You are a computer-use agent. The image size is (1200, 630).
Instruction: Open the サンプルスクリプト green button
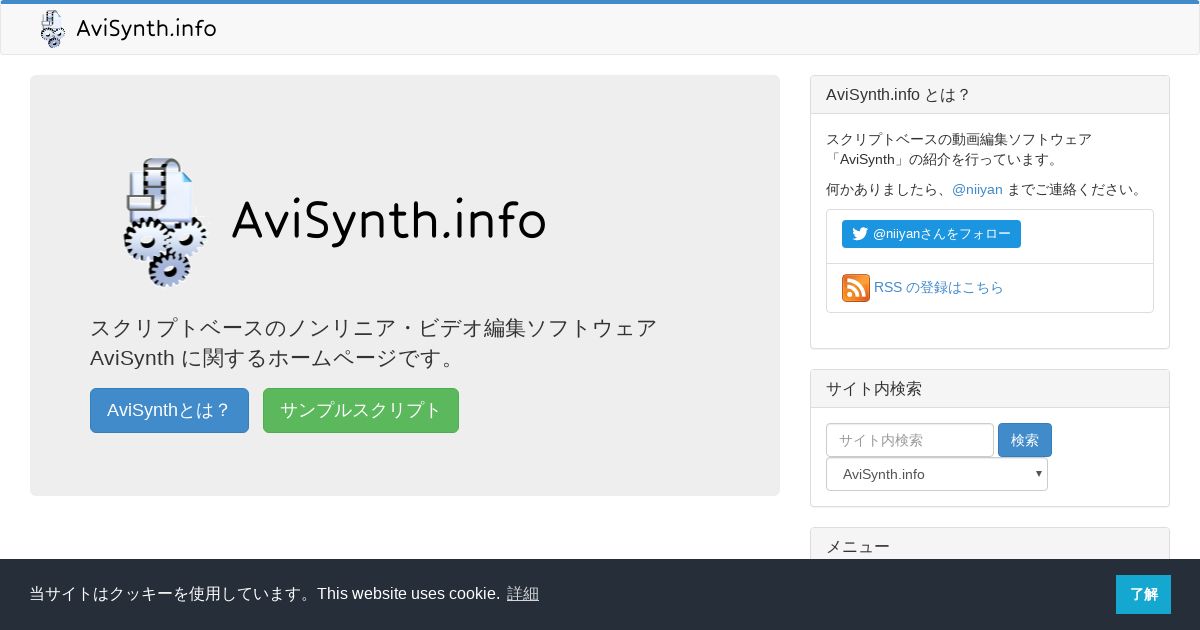[361, 410]
